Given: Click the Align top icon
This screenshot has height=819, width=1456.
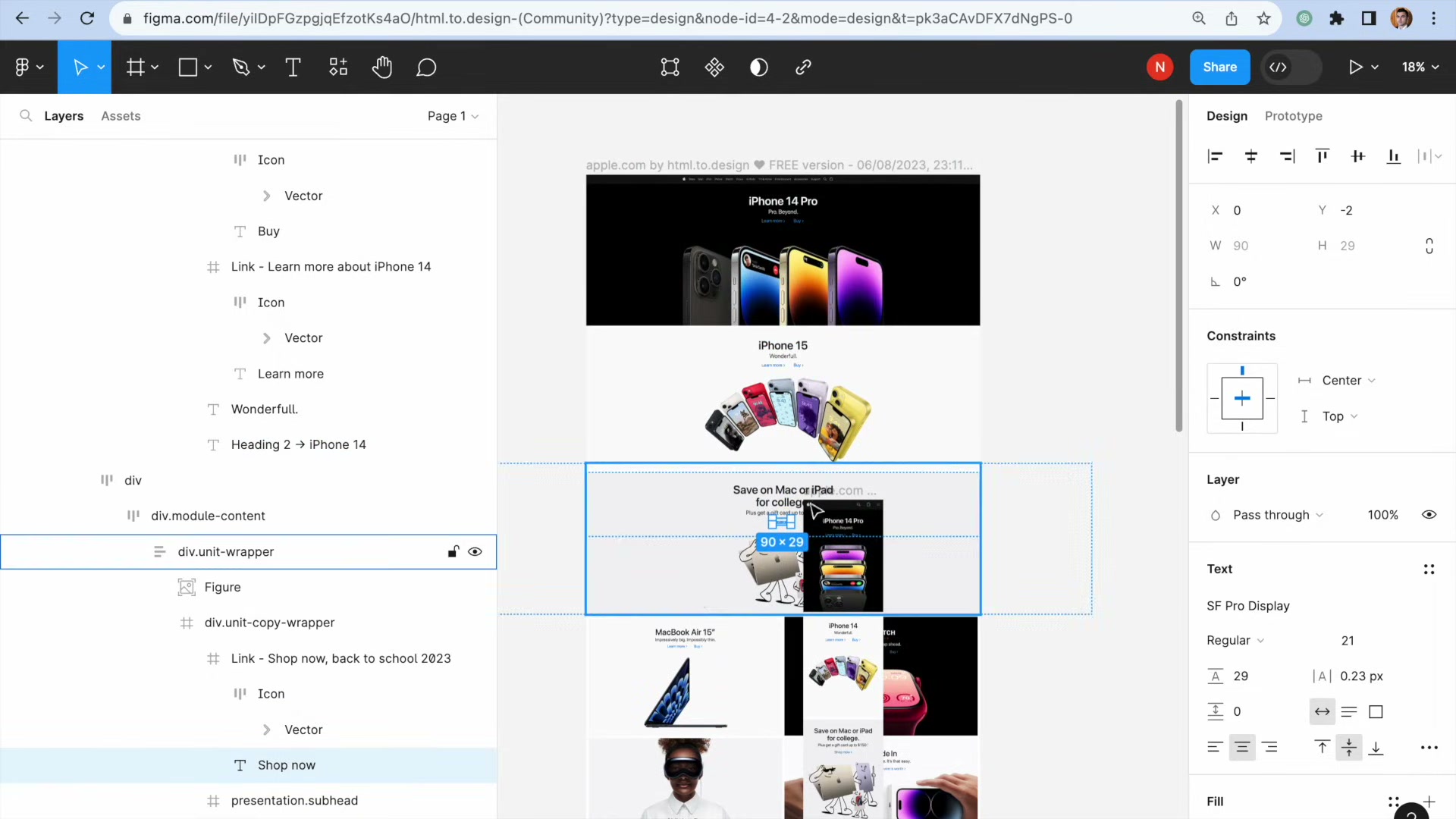Looking at the screenshot, I should coord(1323,156).
